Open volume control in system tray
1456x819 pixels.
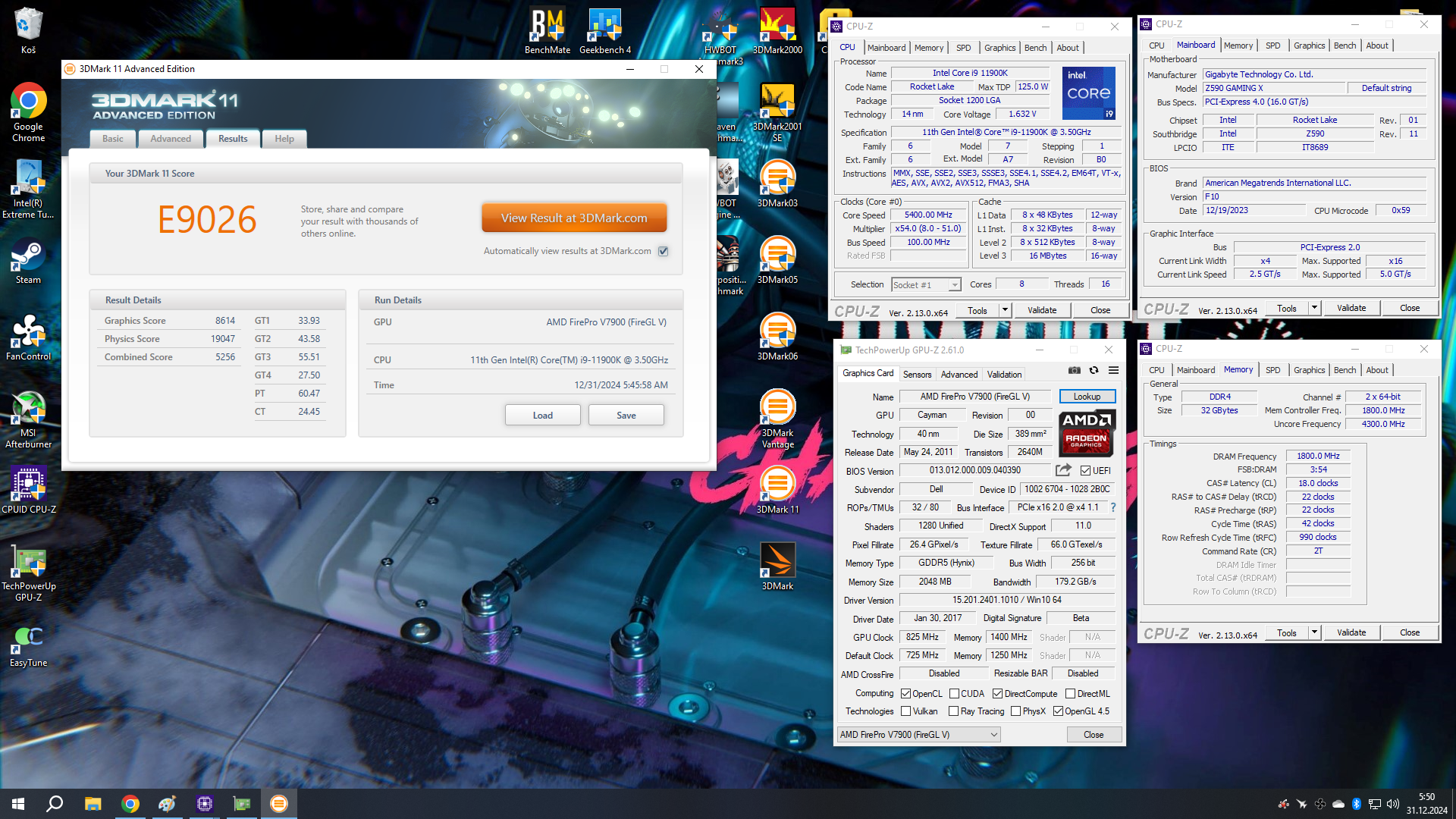1392,804
